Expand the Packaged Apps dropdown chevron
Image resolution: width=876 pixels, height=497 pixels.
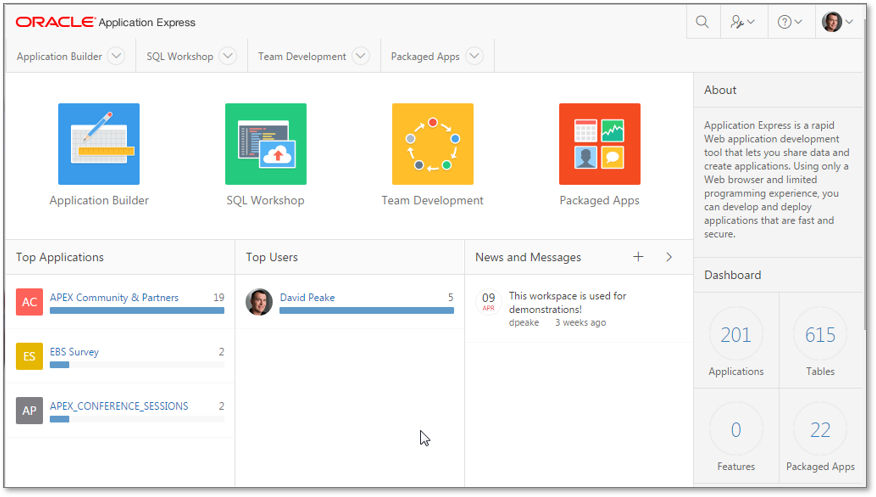tap(474, 56)
